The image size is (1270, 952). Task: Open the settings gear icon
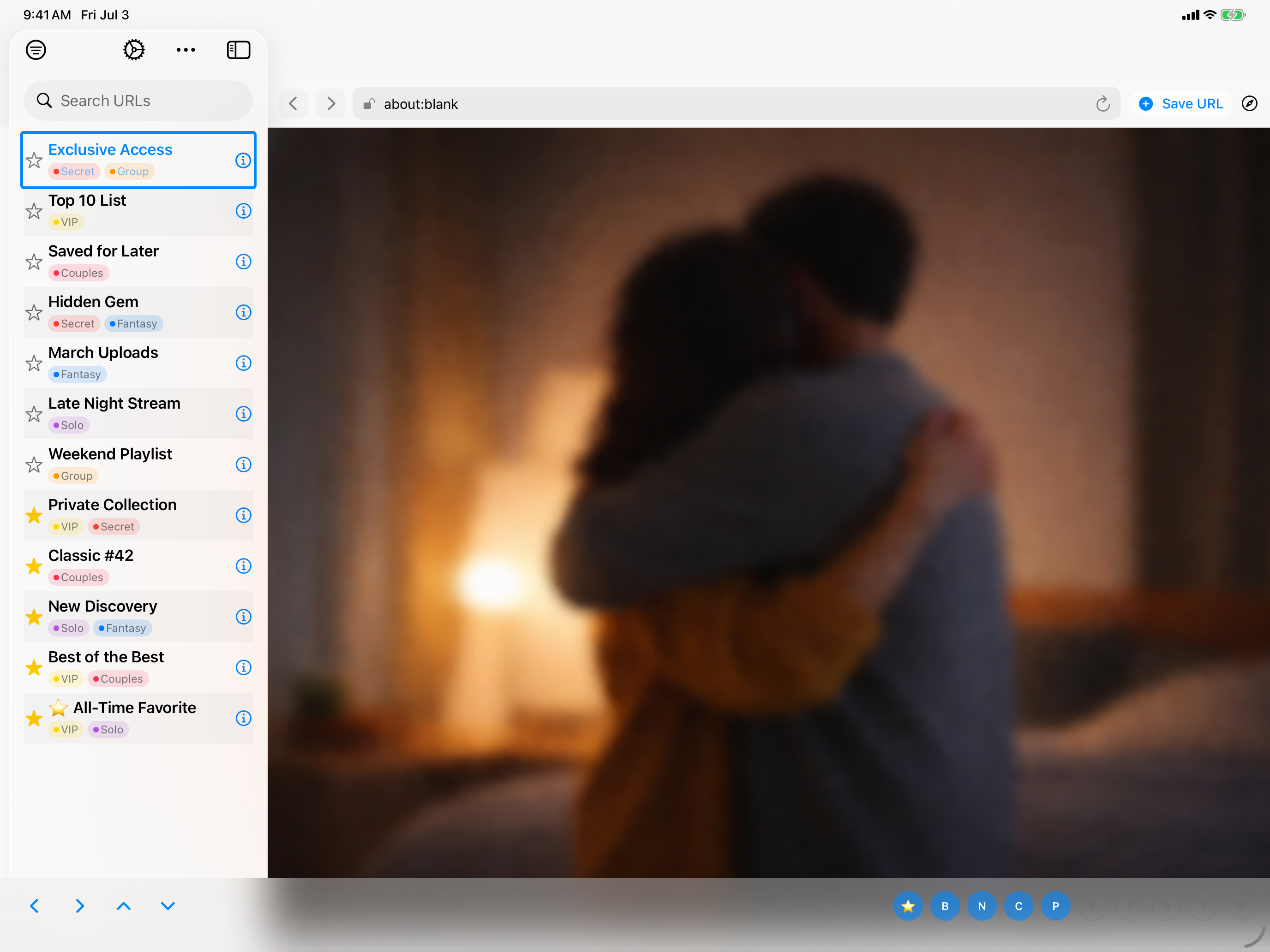pos(134,50)
